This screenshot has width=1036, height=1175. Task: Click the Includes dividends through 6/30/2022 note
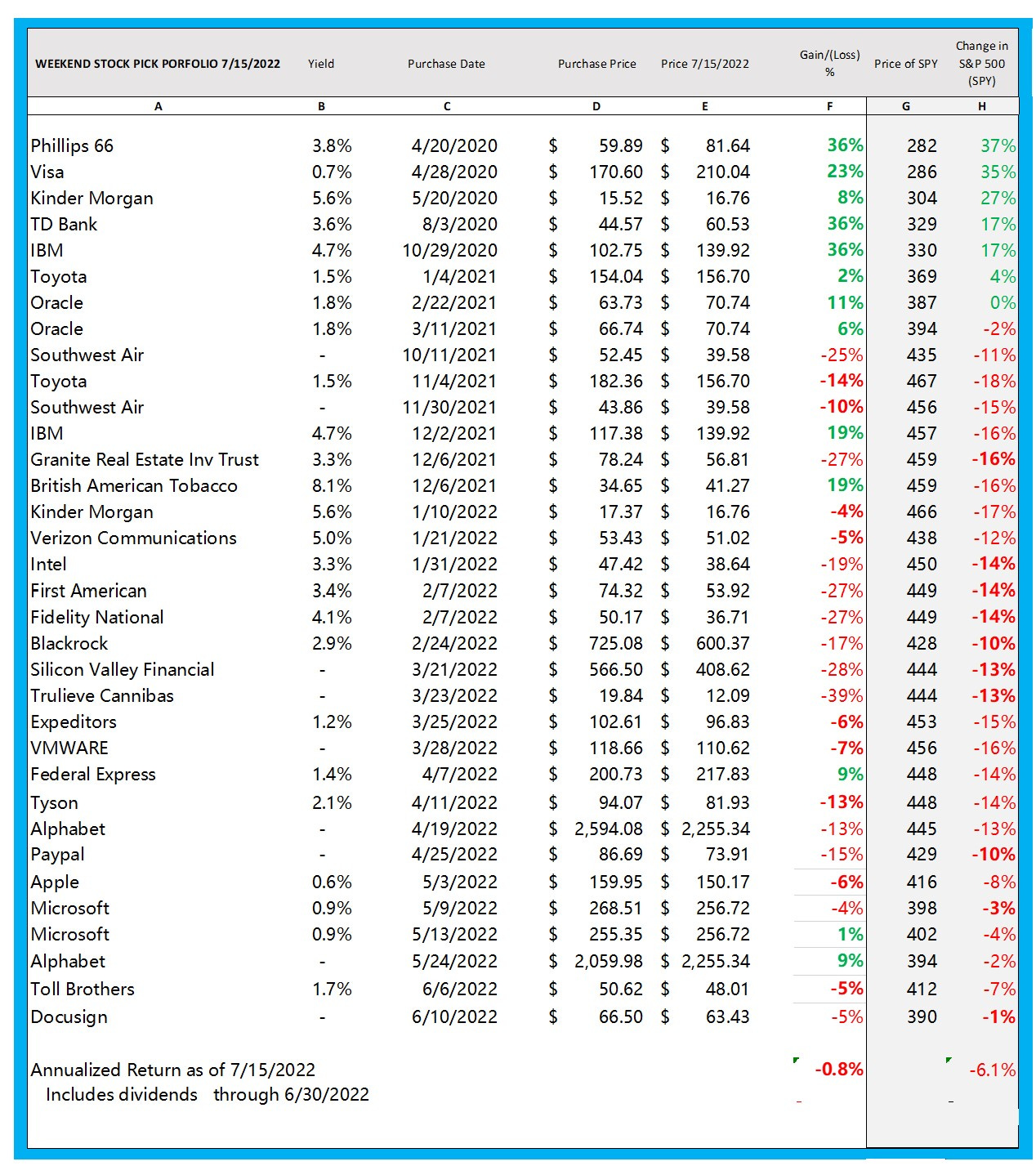click(208, 1094)
